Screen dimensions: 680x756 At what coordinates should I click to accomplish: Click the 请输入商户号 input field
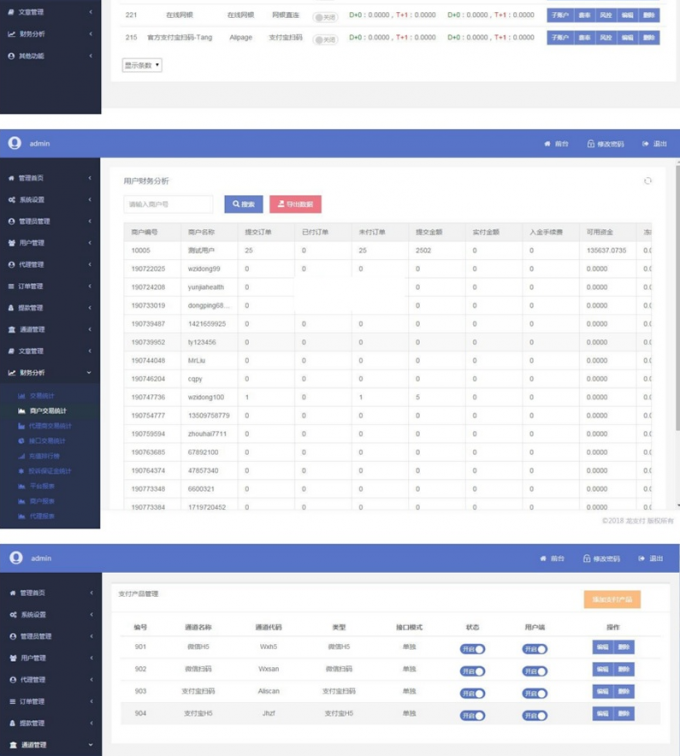tap(168, 204)
